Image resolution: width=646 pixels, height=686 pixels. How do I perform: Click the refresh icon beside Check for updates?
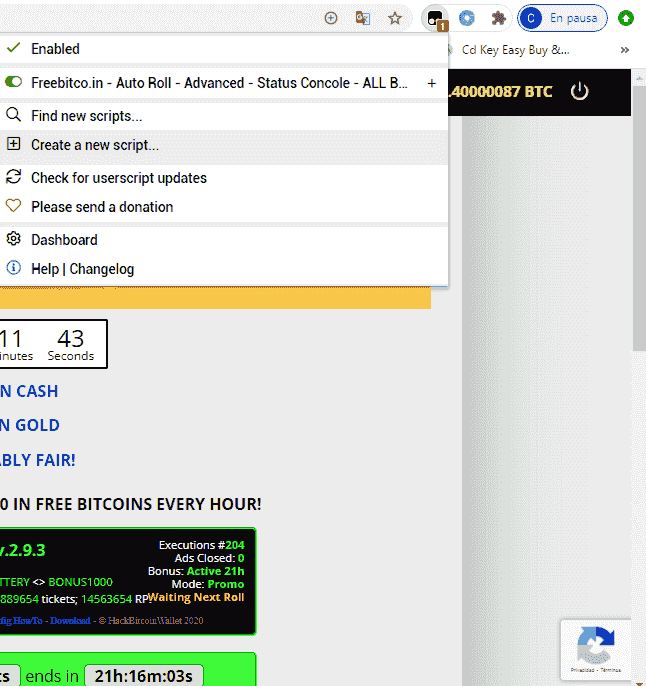pos(14,177)
